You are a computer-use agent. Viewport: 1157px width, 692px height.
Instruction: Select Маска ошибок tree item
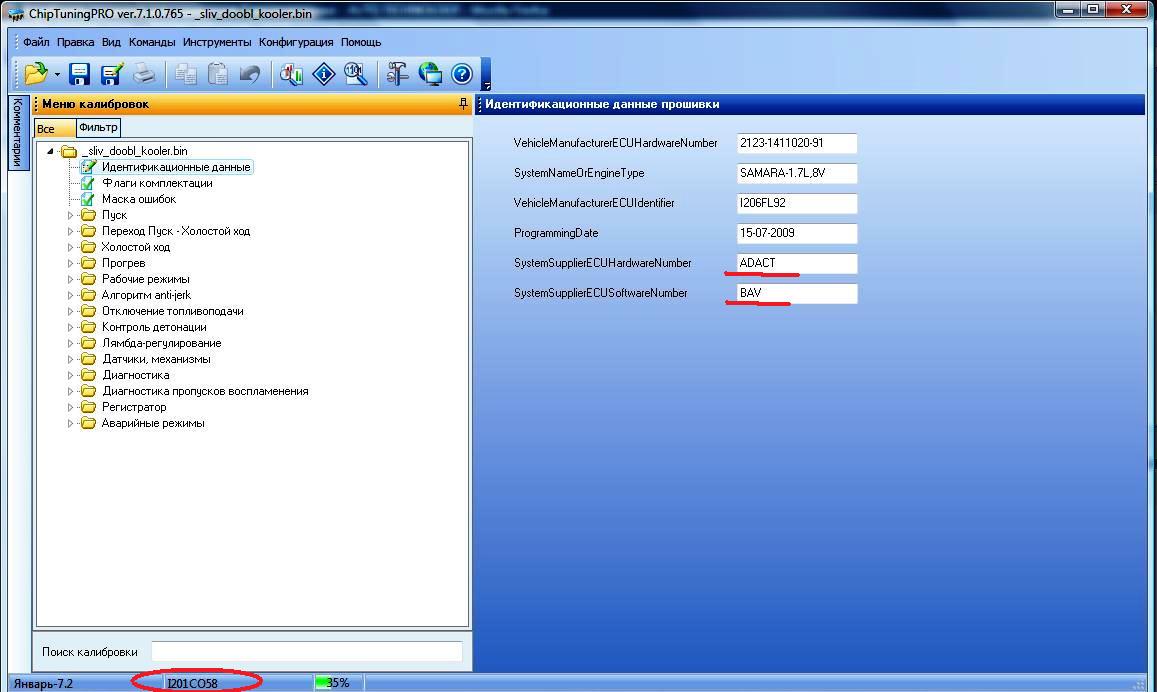[139, 199]
